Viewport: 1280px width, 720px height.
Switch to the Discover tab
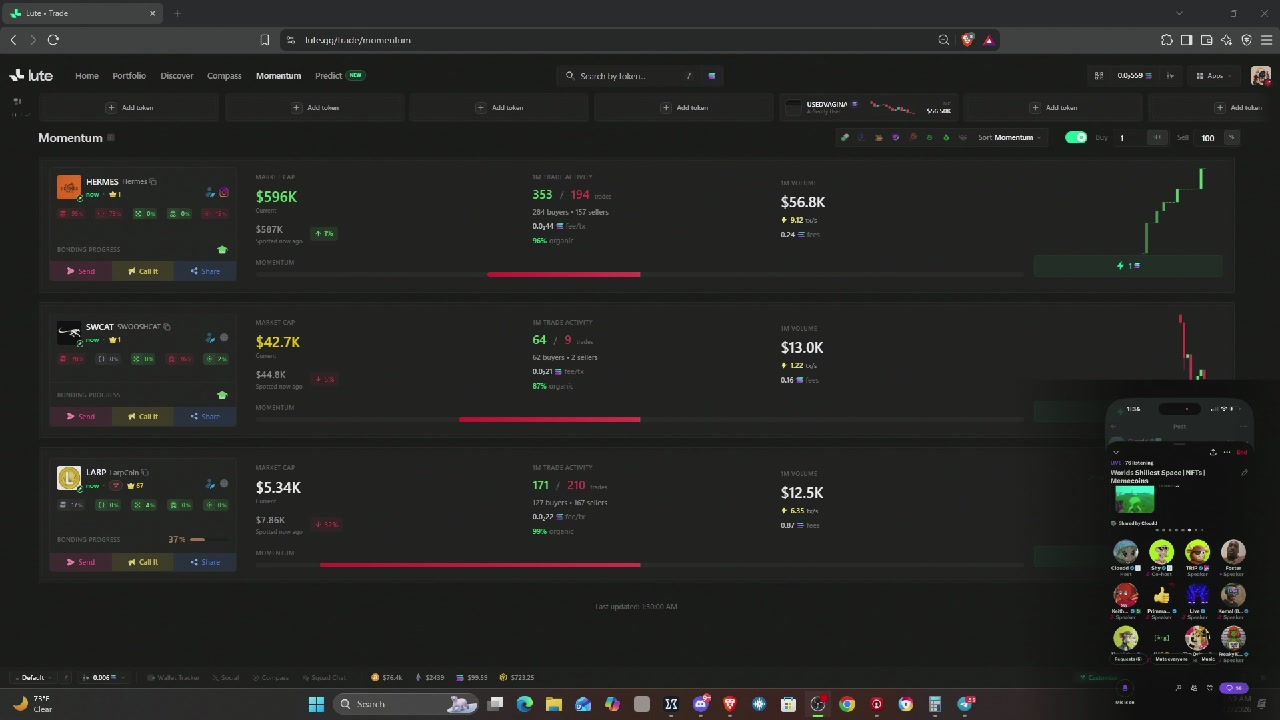tap(177, 76)
